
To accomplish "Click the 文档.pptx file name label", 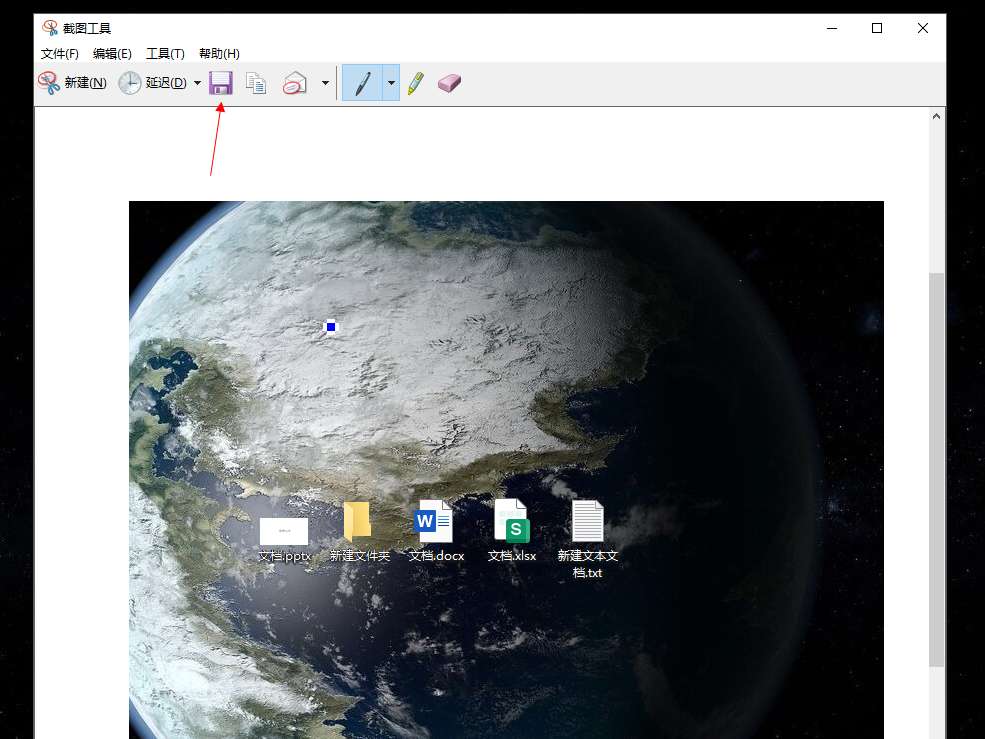I will pos(285,556).
